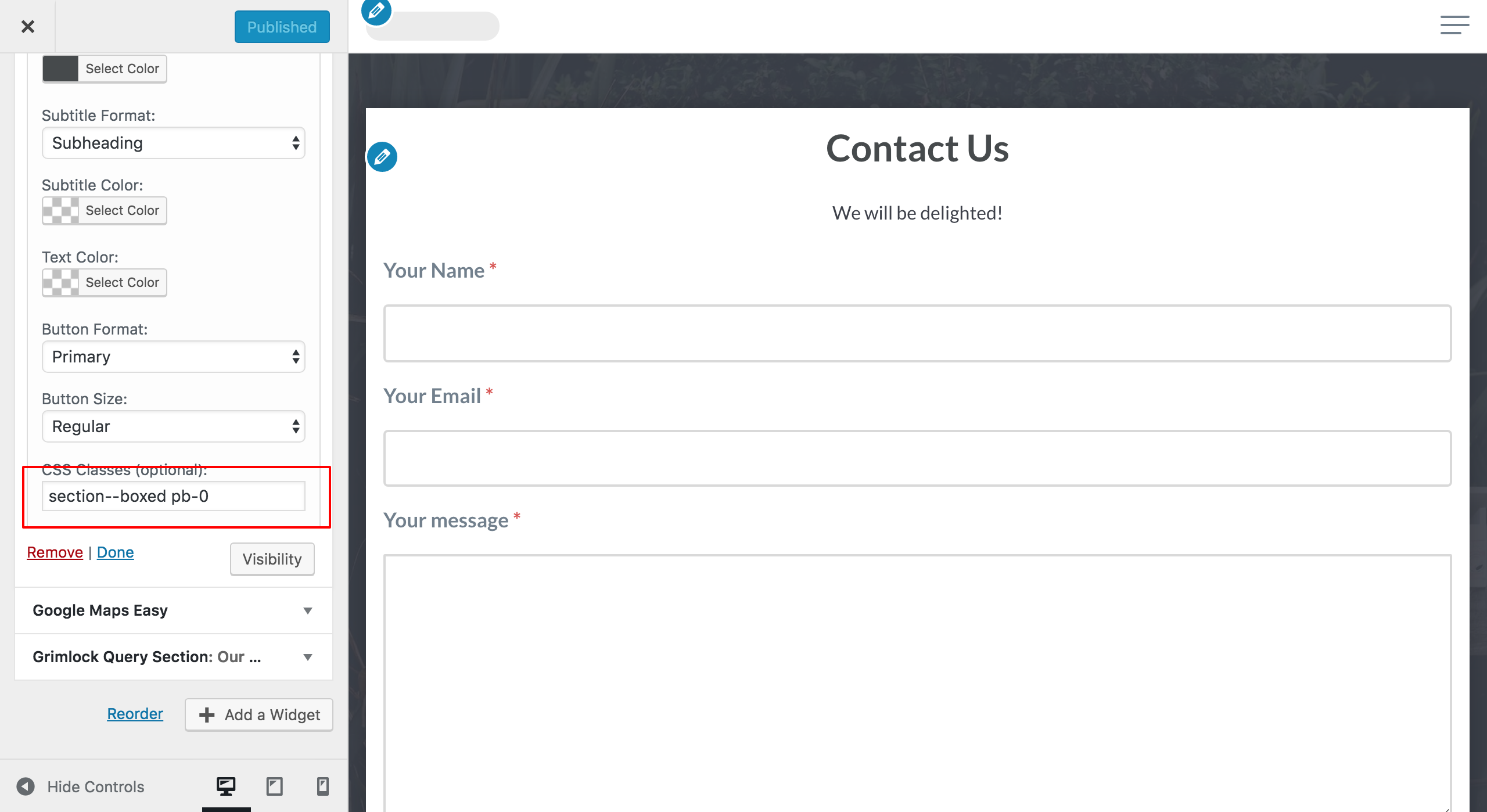Switch to desktop preview mode
1487x812 pixels.
(226, 786)
